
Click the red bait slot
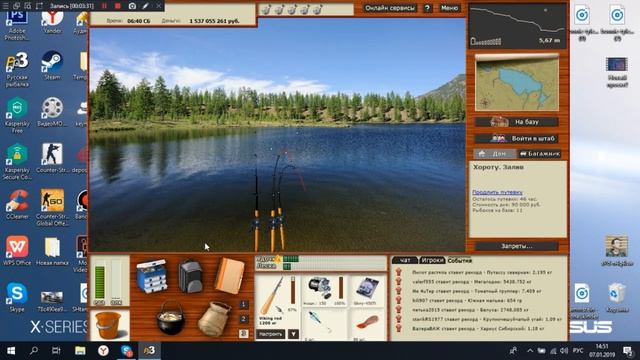[367, 325]
